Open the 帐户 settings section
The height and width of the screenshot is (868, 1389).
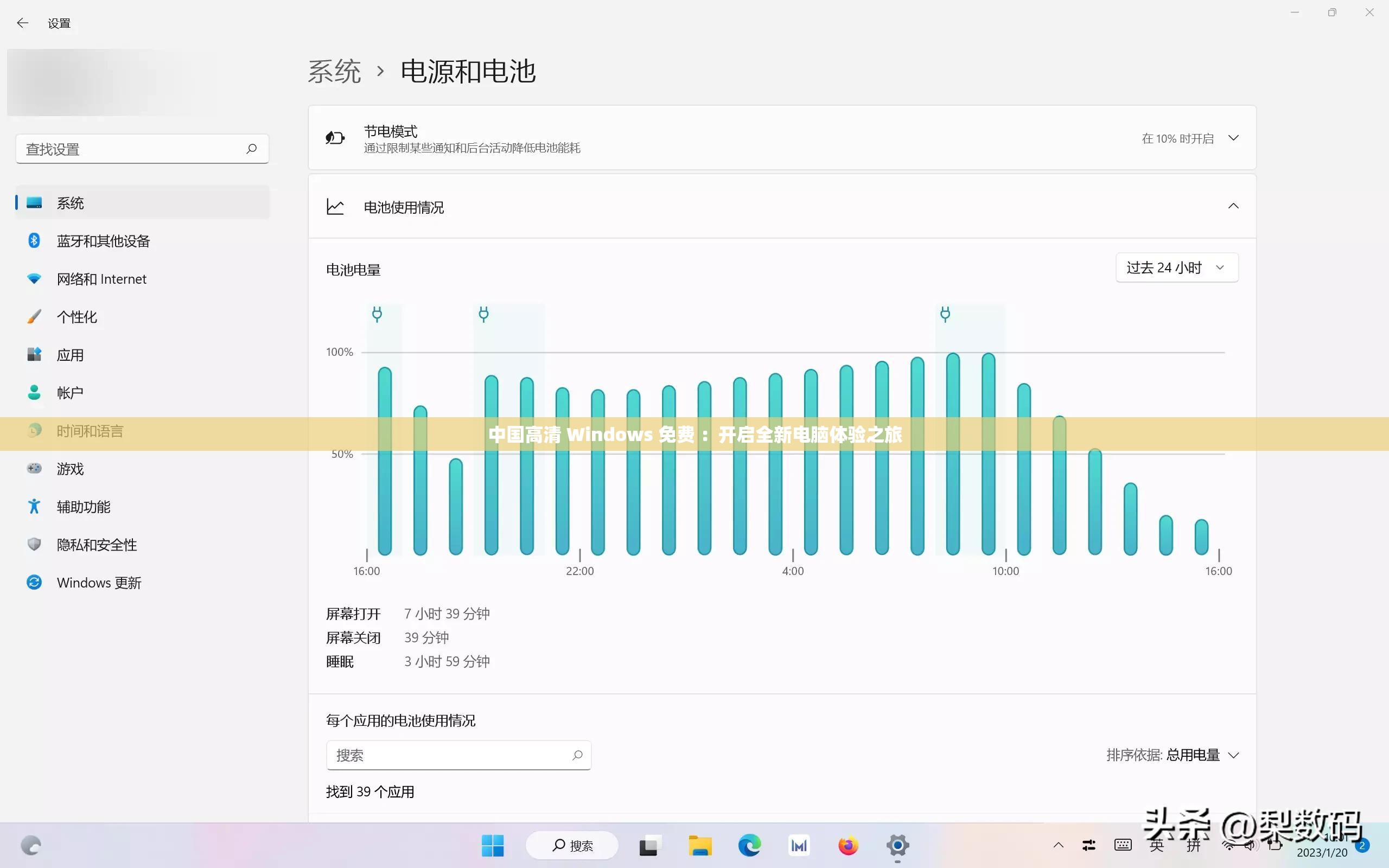69,392
